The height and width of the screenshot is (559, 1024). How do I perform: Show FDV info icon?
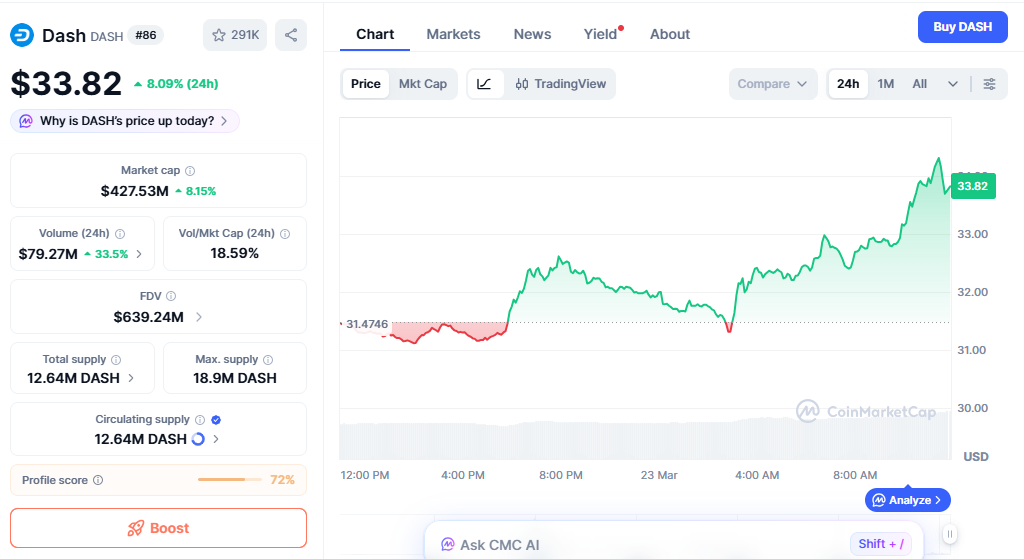(x=171, y=296)
